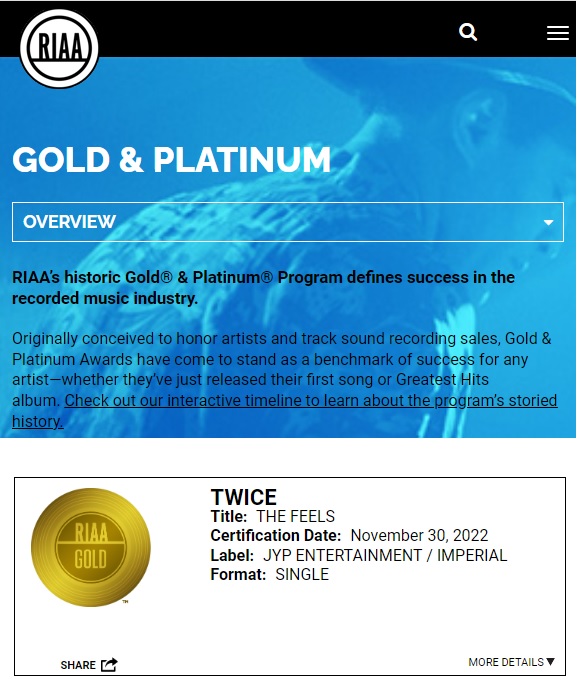Click the paragraph starting "Originally conceived"
The image size is (578, 693).
click(x=284, y=380)
